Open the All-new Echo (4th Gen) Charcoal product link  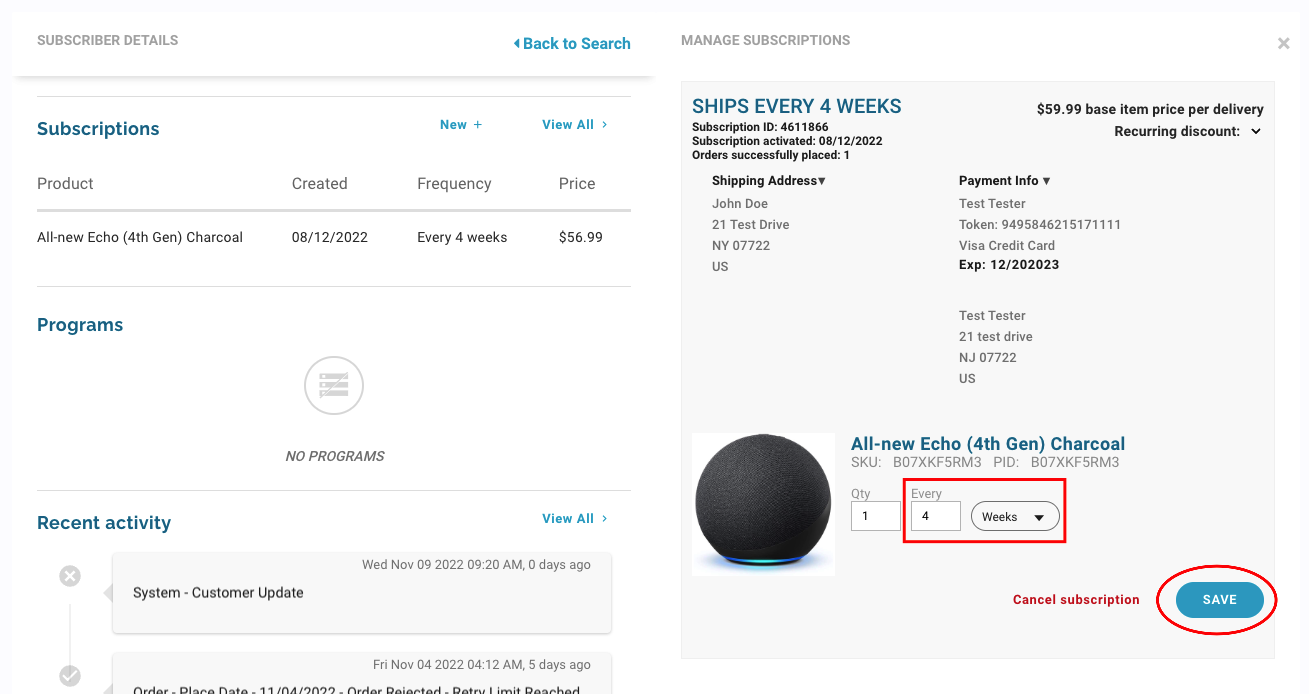point(988,443)
